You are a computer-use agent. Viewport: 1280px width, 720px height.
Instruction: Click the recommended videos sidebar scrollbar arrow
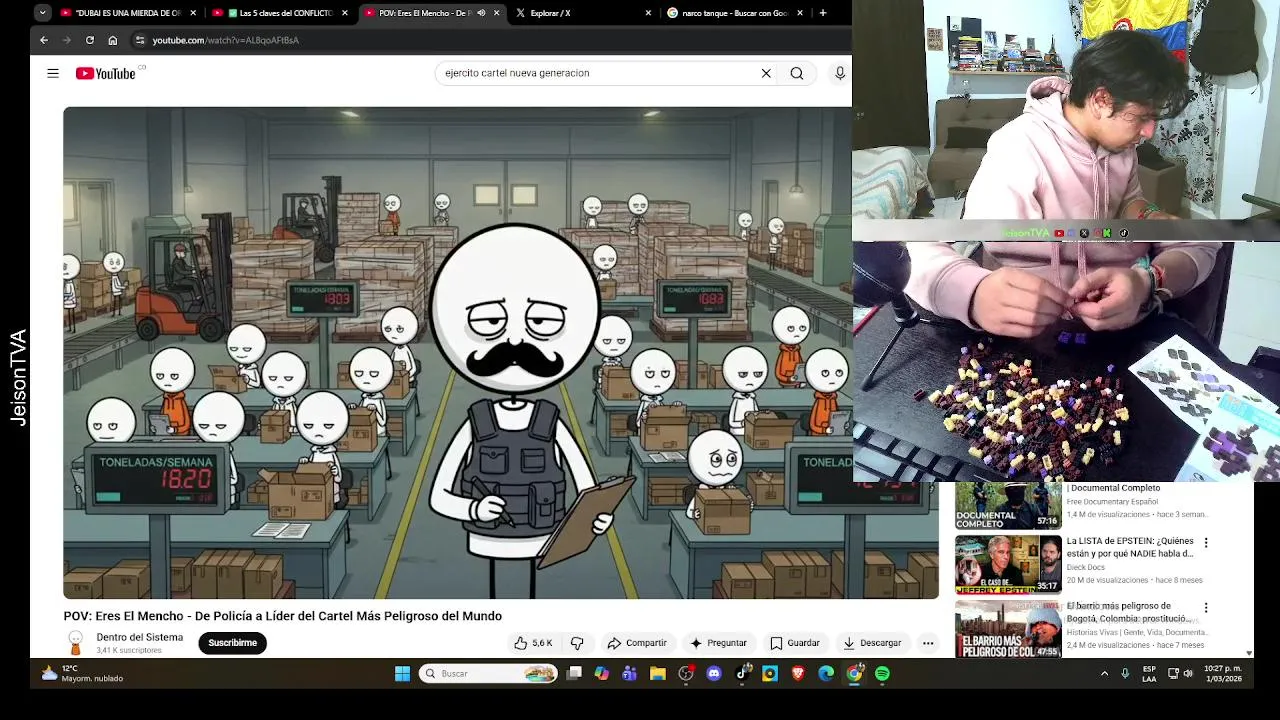(1249, 653)
